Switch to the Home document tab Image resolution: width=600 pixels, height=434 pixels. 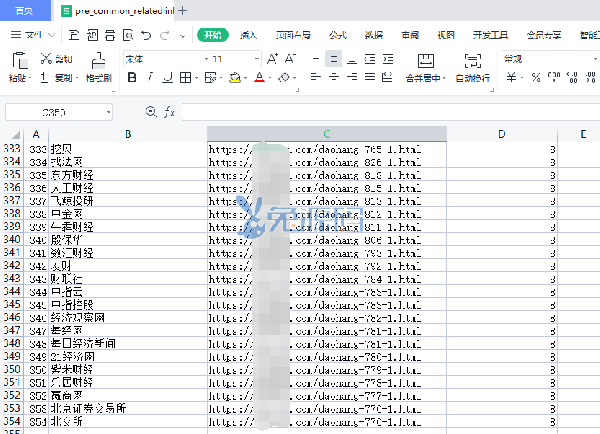(x=25, y=10)
